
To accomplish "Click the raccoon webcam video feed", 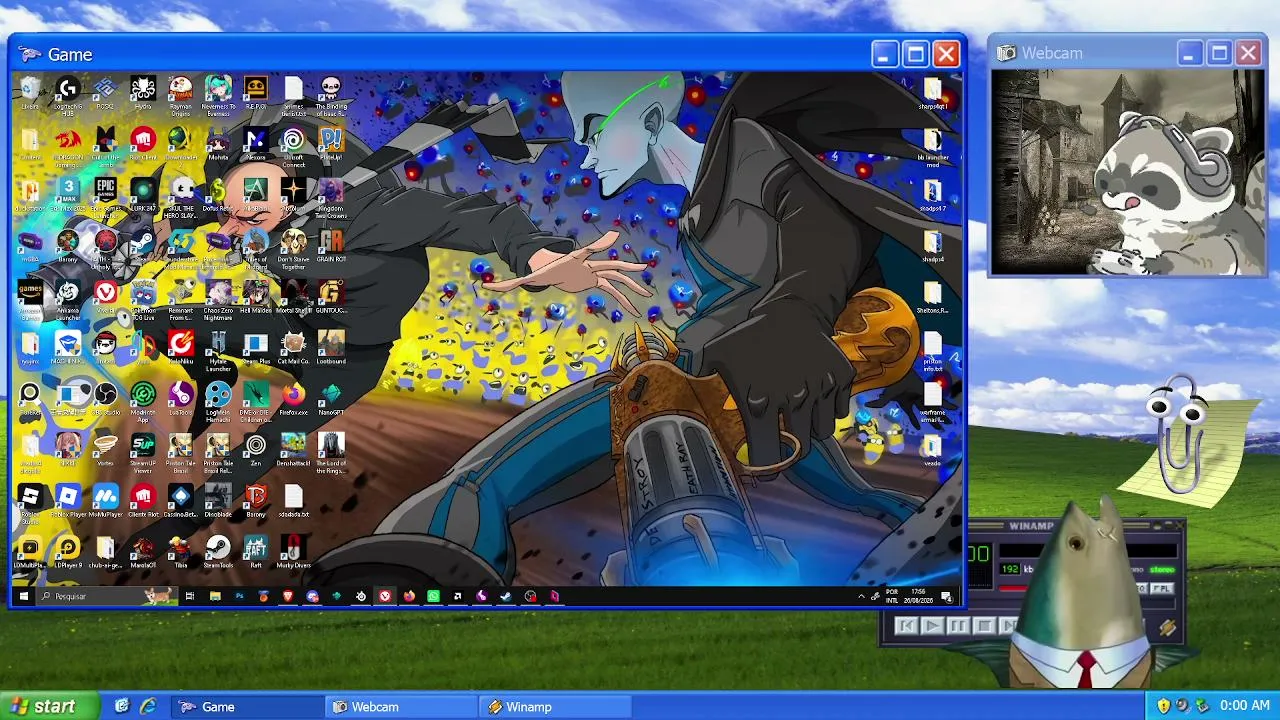I will pos(1128,172).
